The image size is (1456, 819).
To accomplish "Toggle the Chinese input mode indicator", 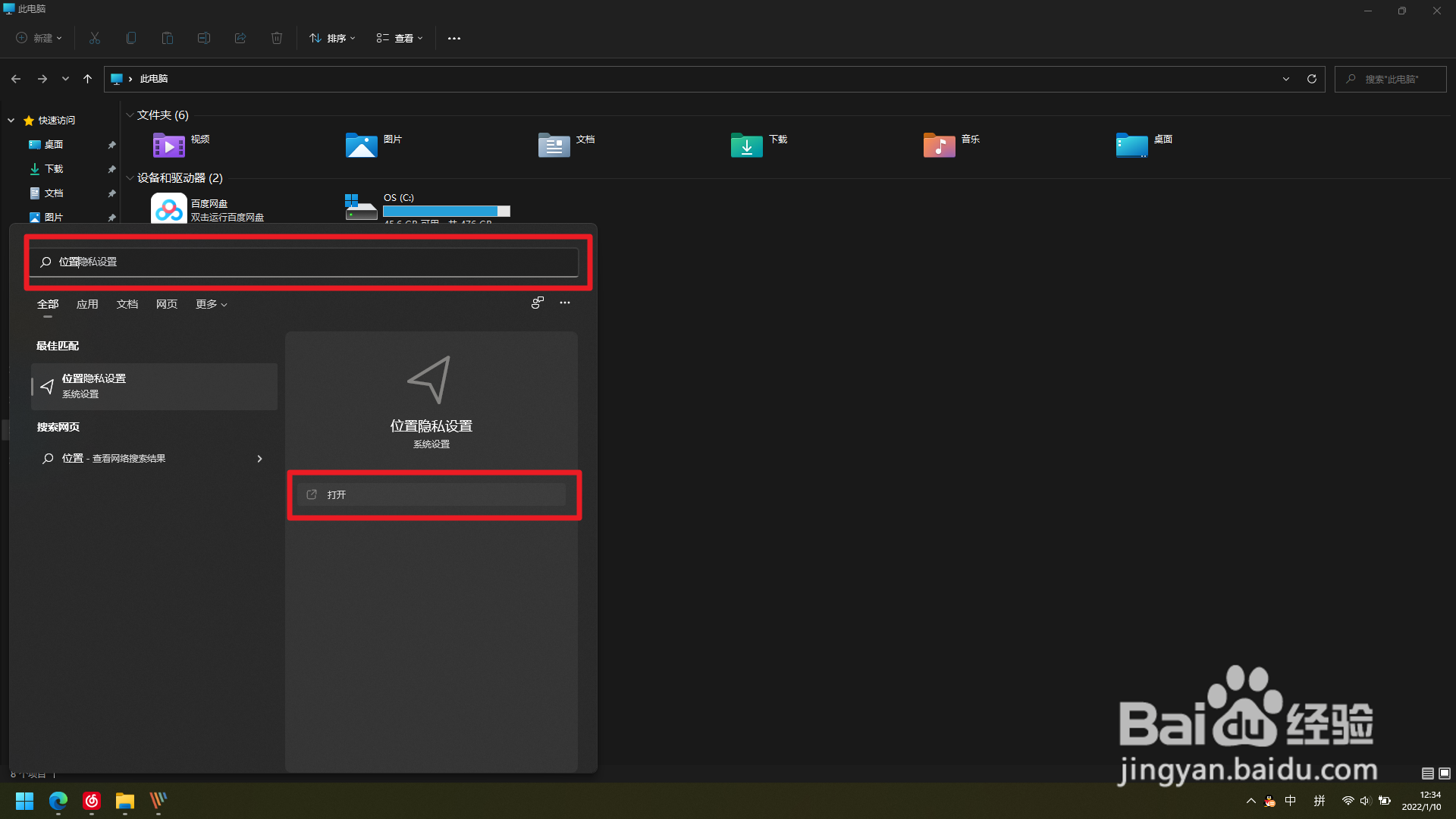I will point(1290,801).
